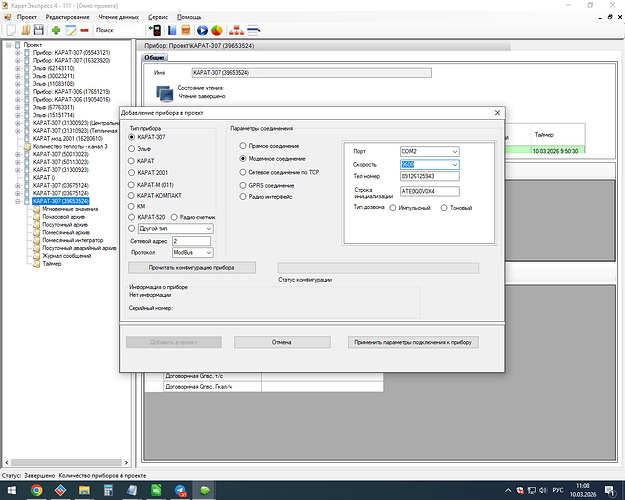Click the red minus delete icon

[84, 31]
